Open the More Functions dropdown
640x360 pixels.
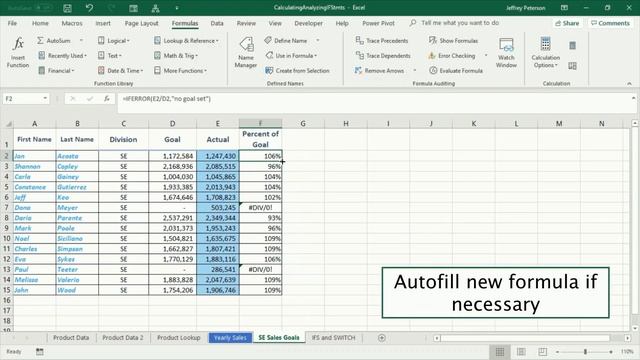pyautogui.click(x=180, y=71)
